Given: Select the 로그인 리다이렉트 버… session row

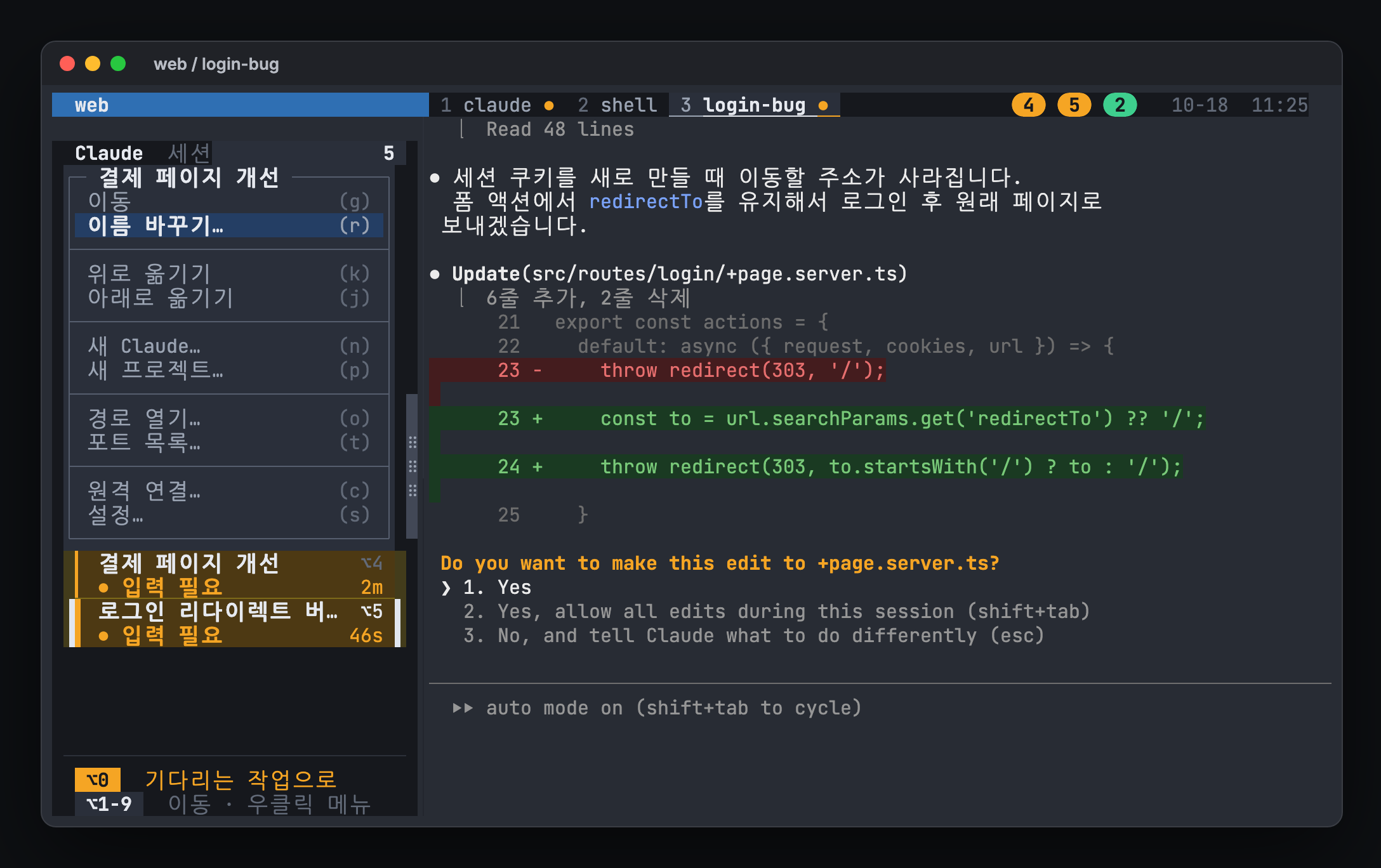Looking at the screenshot, I should 235,623.
